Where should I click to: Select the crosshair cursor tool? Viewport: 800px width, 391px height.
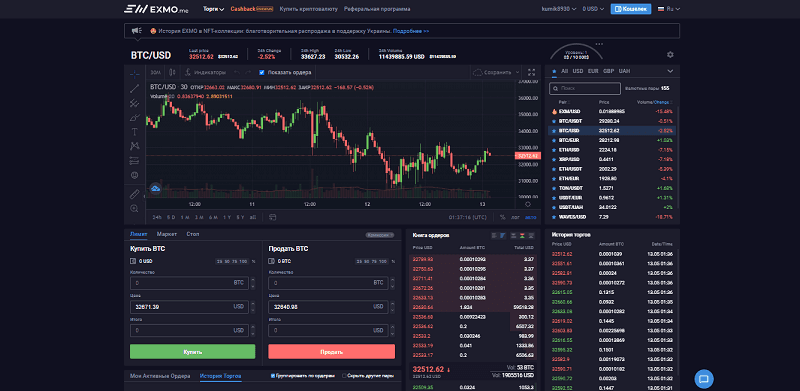135,74
